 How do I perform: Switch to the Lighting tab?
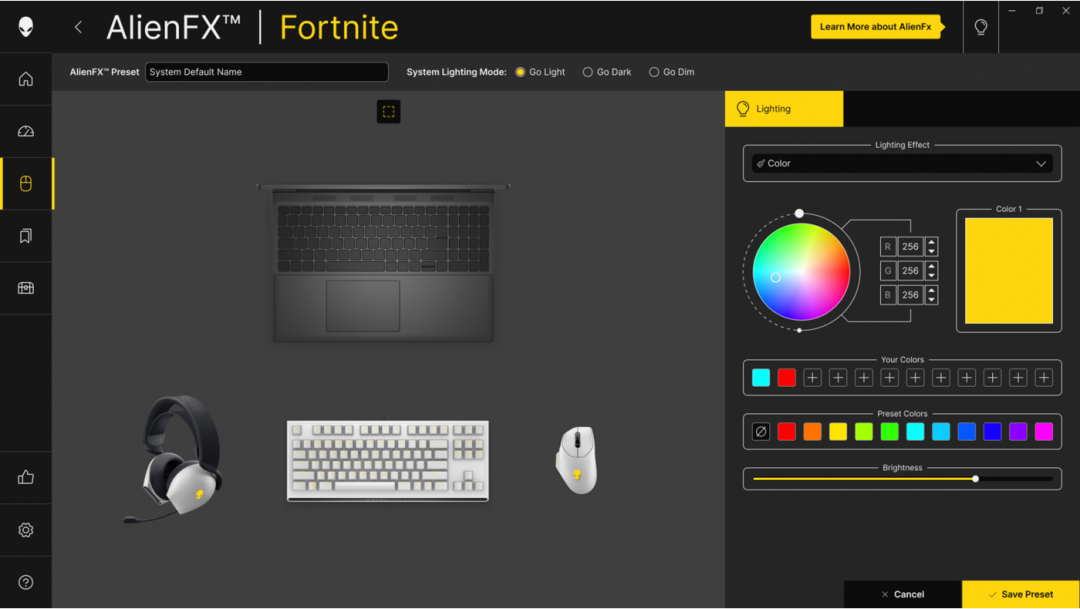point(784,109)
